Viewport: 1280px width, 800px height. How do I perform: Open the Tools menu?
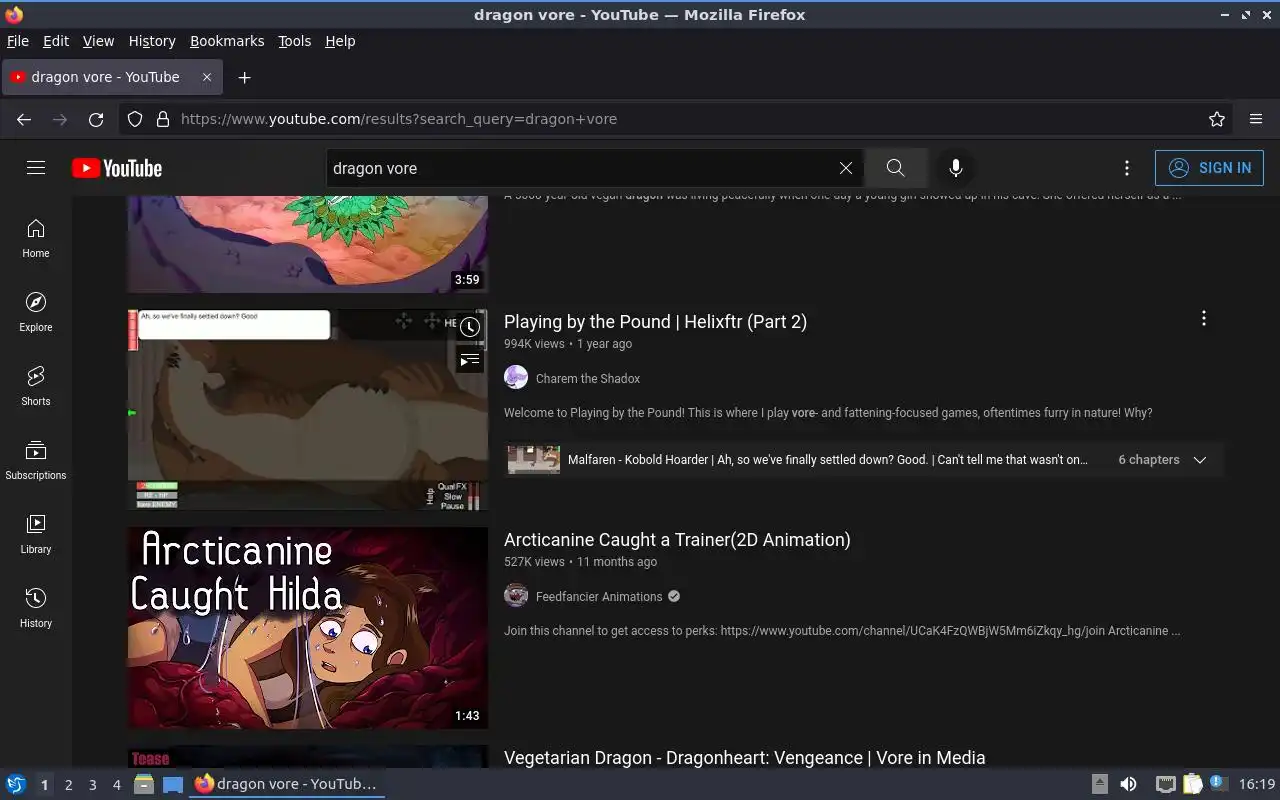[294, 41]
